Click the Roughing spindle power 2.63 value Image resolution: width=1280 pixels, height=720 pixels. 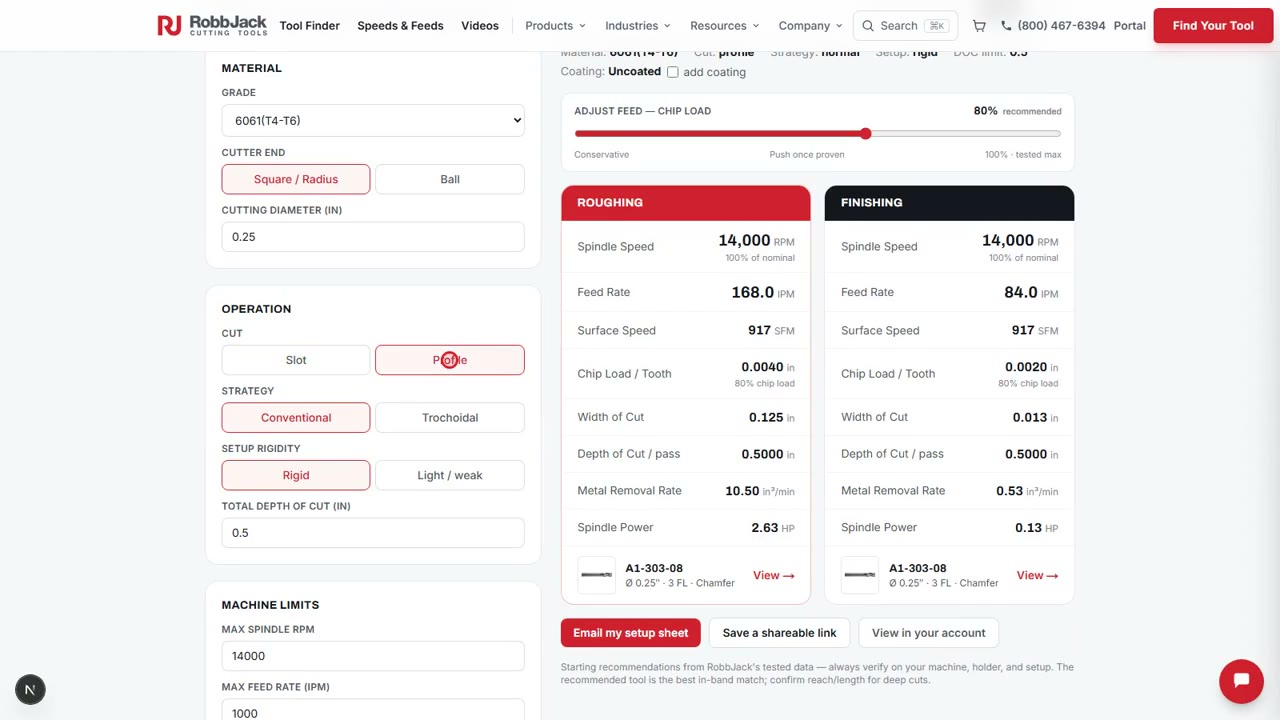(x=764, y=528)
